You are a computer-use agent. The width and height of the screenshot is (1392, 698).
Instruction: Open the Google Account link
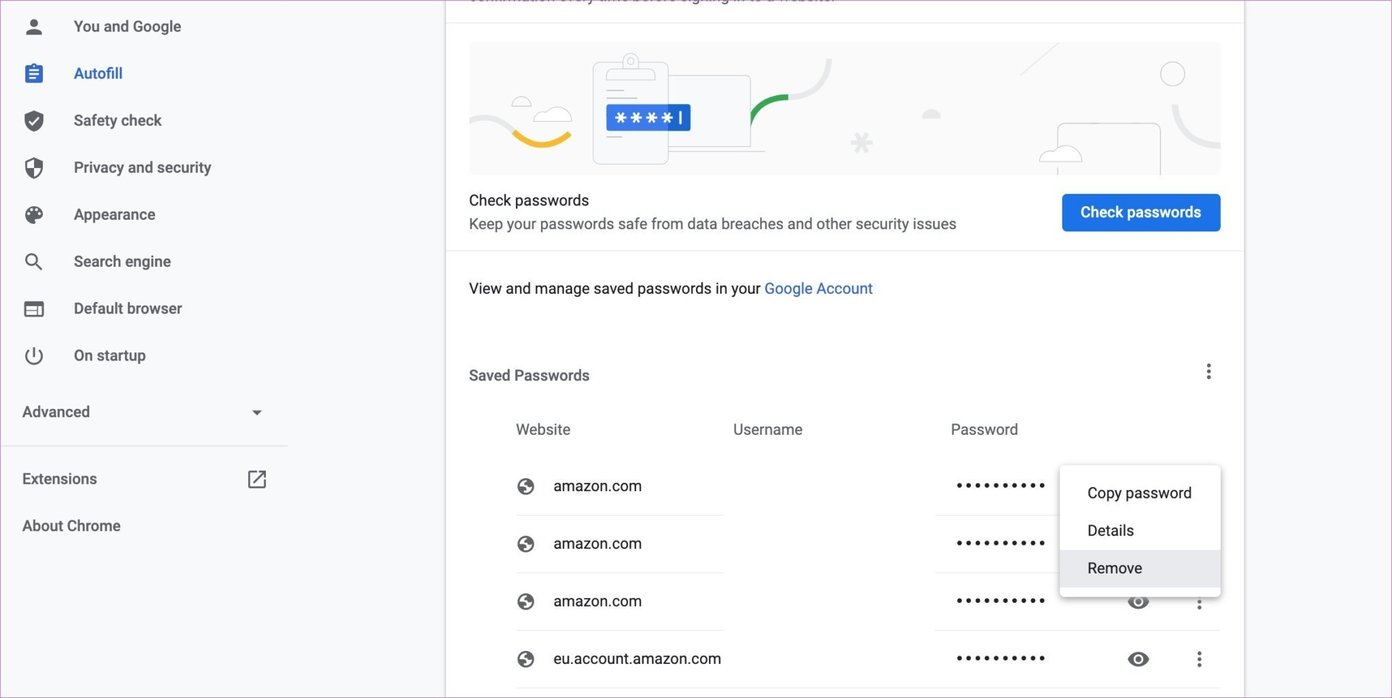(x=818, y=289)
